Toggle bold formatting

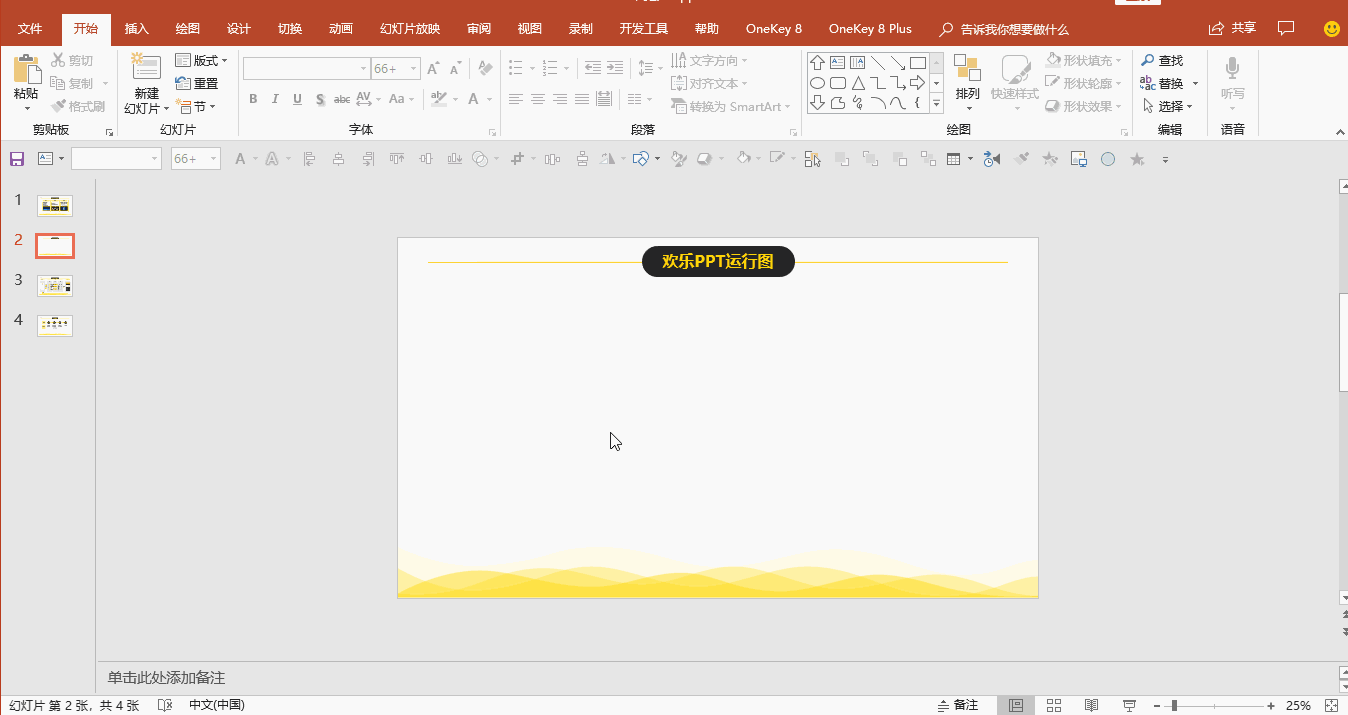pos(253,99)
